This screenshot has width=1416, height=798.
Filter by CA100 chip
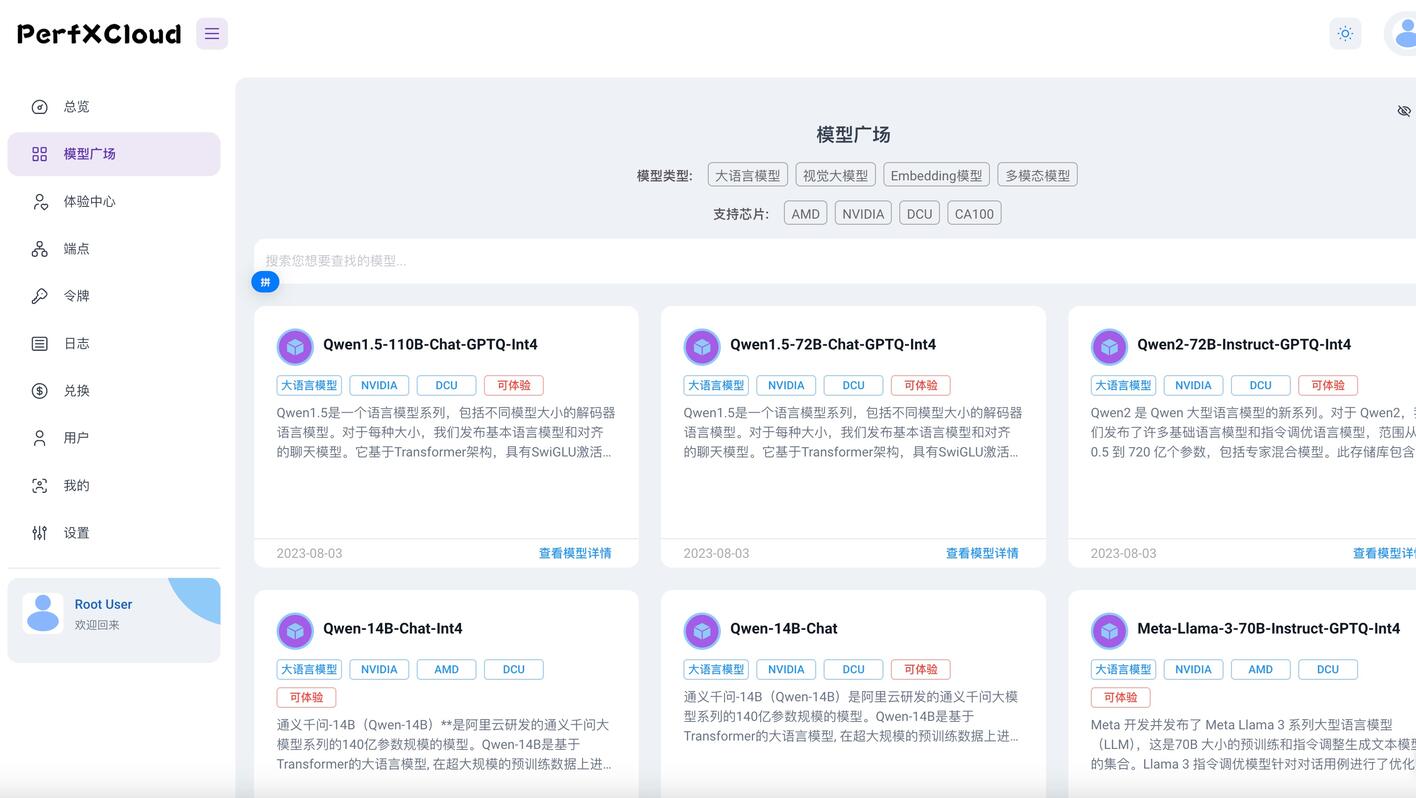[x=975, y=214]
